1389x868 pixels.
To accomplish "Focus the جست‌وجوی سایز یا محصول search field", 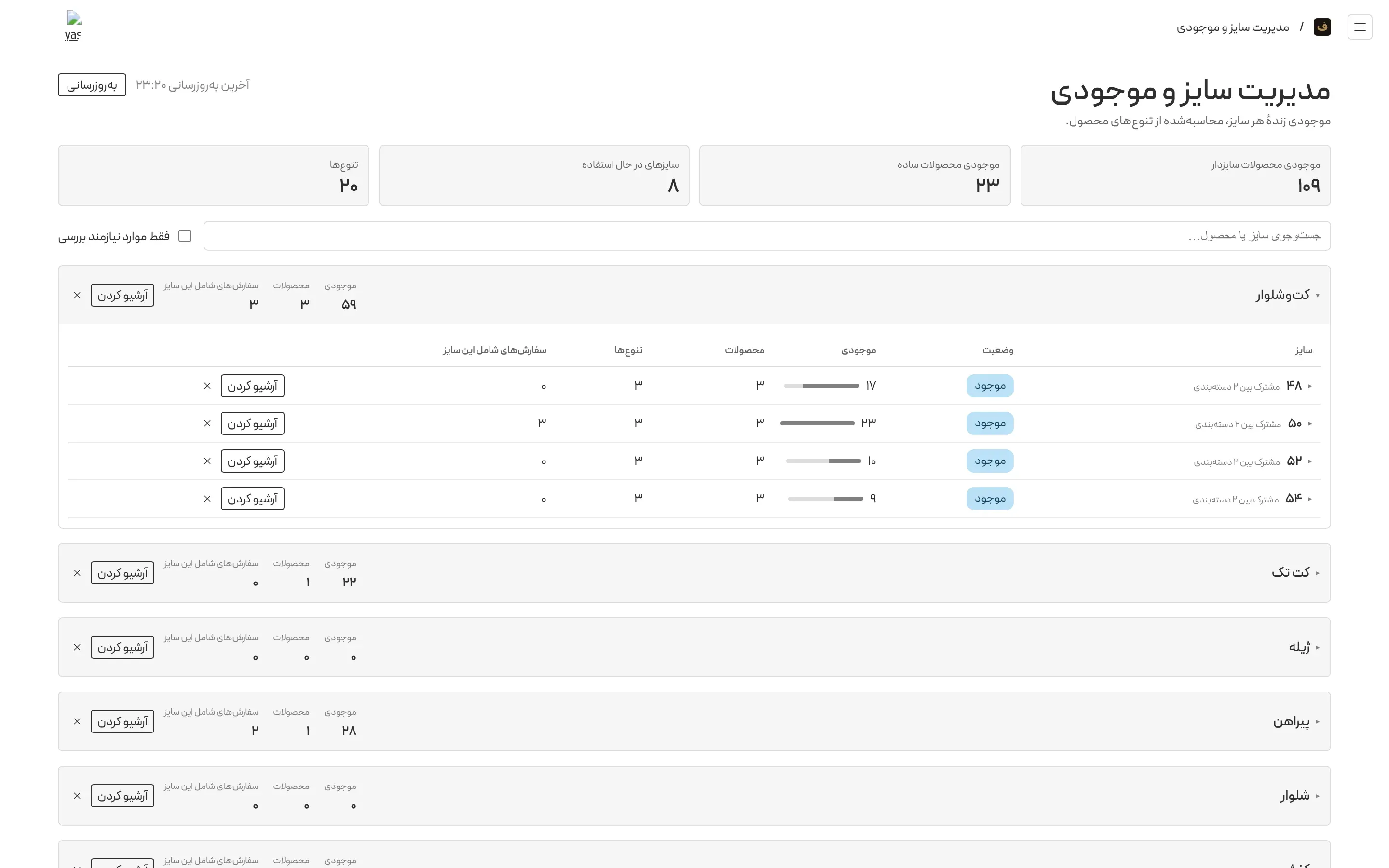I will click(x=767, y=236).
